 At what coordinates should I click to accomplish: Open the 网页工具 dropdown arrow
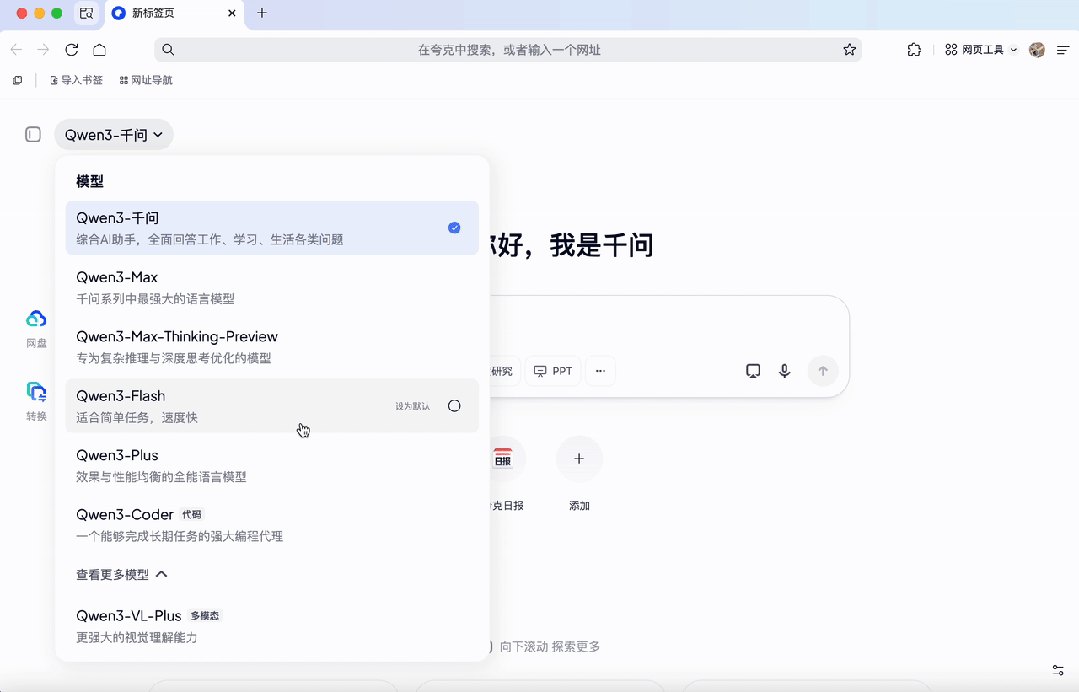(x=1013, y=48)
